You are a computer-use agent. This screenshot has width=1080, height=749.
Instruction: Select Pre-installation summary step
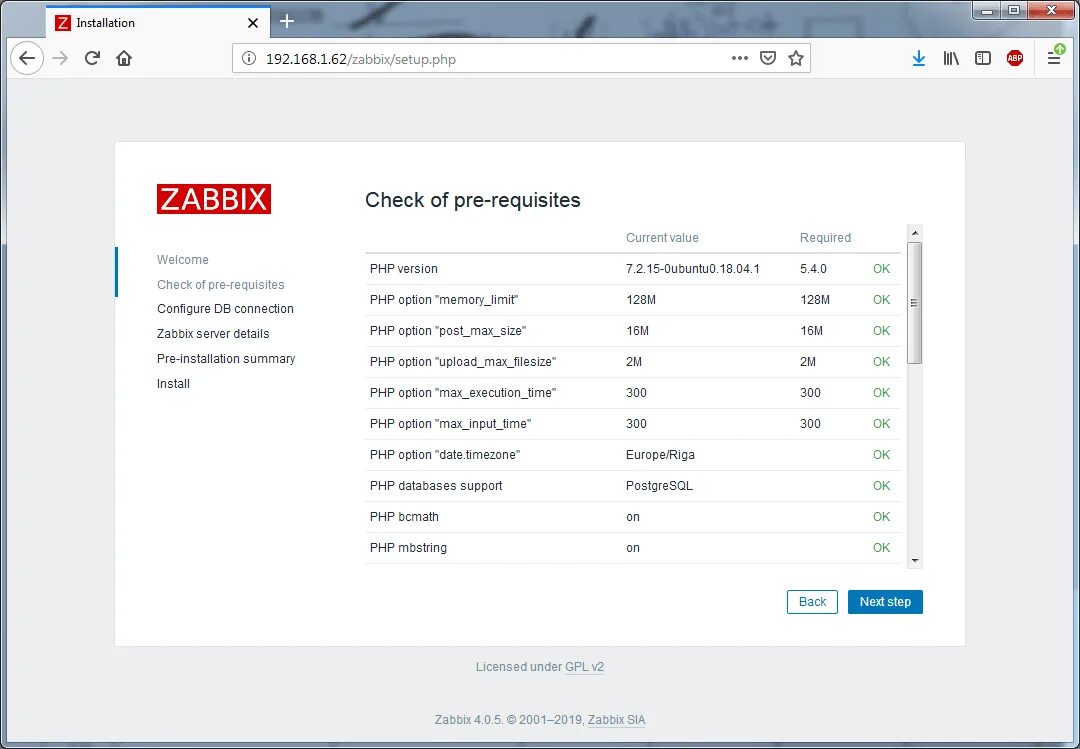coord(226,358)
